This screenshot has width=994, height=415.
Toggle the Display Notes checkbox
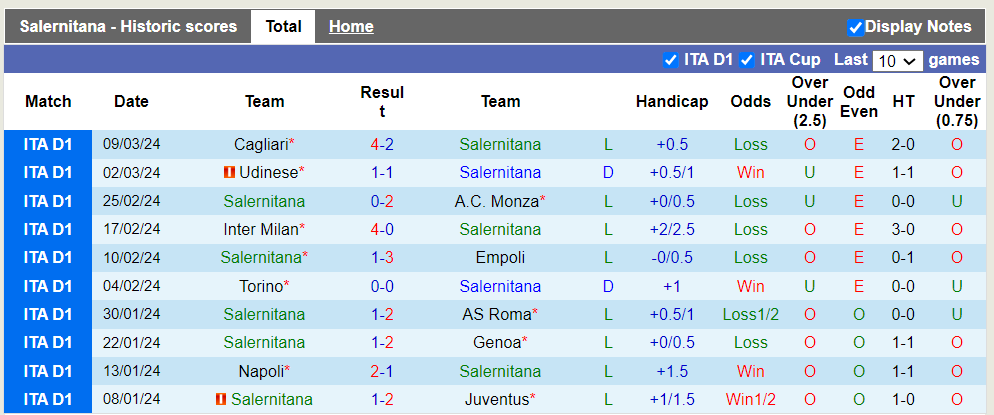pos(855,27)
